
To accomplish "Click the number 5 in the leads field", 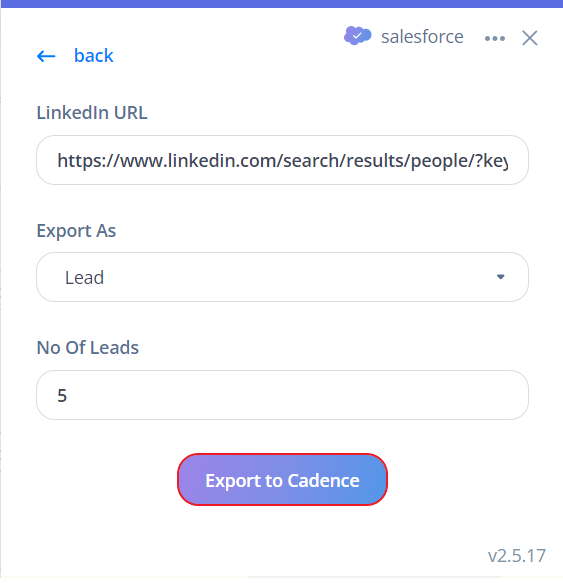I will coord(62,395).
